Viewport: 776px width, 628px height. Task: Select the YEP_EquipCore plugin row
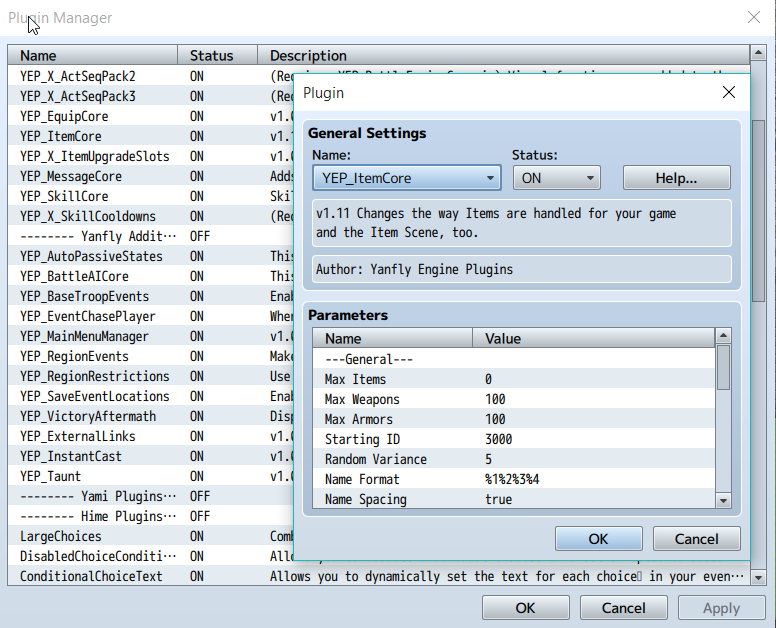tap(150, 116)
